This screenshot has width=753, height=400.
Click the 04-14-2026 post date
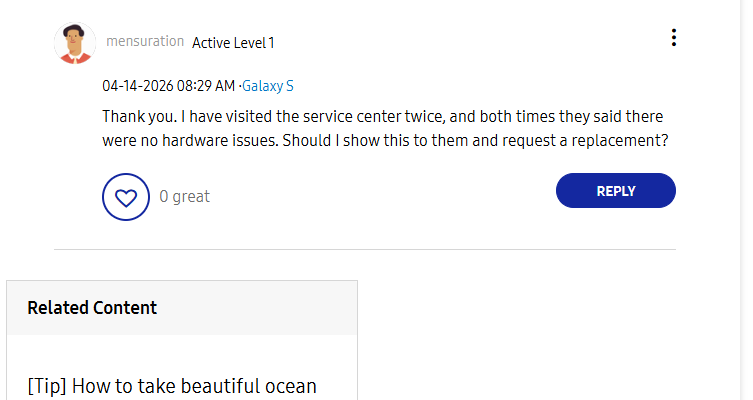point(137,86)
